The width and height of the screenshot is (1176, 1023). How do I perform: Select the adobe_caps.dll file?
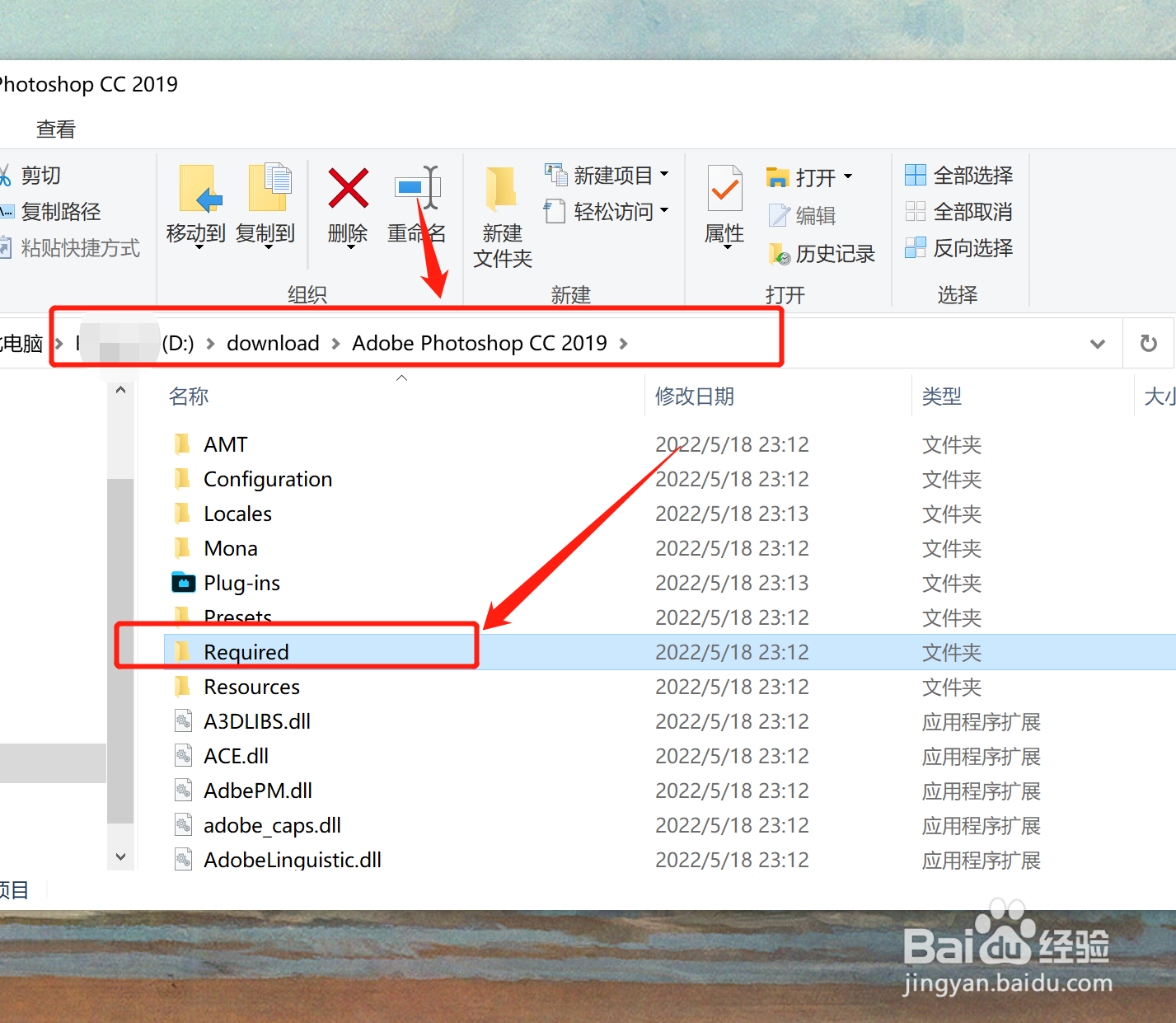(272, 825)
